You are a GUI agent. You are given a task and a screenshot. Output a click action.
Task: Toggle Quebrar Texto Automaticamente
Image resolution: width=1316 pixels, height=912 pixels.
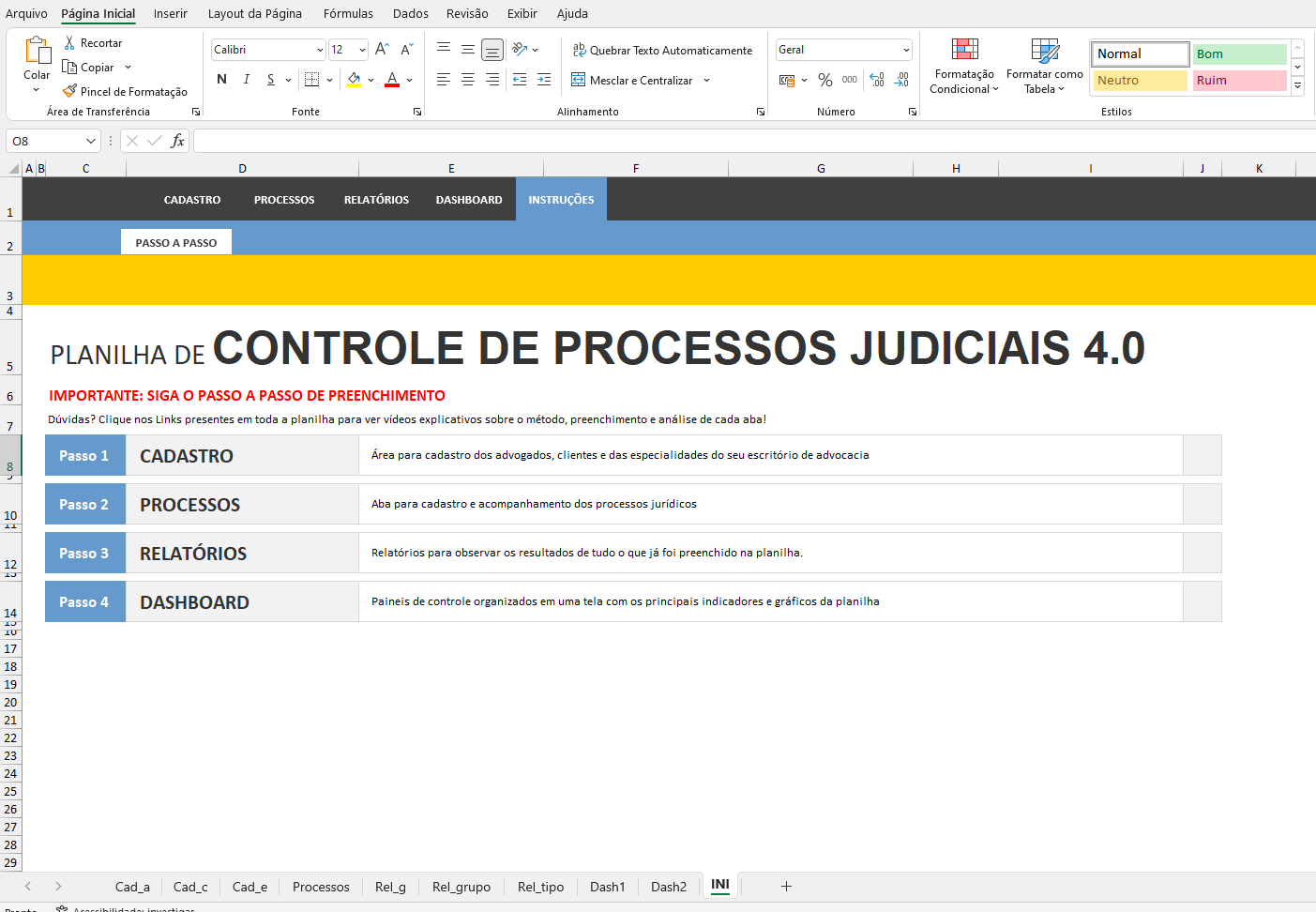point(662,51)
